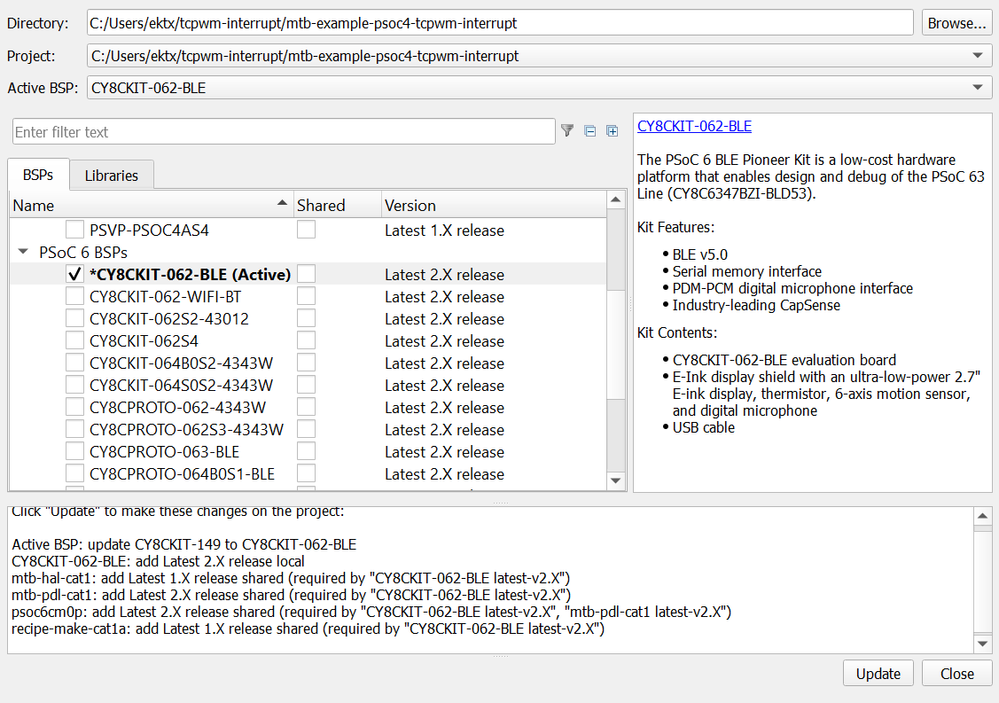Click the Shared column header
Screen dimensions: 999x703
pyautogui.click(x=337, y=205)
